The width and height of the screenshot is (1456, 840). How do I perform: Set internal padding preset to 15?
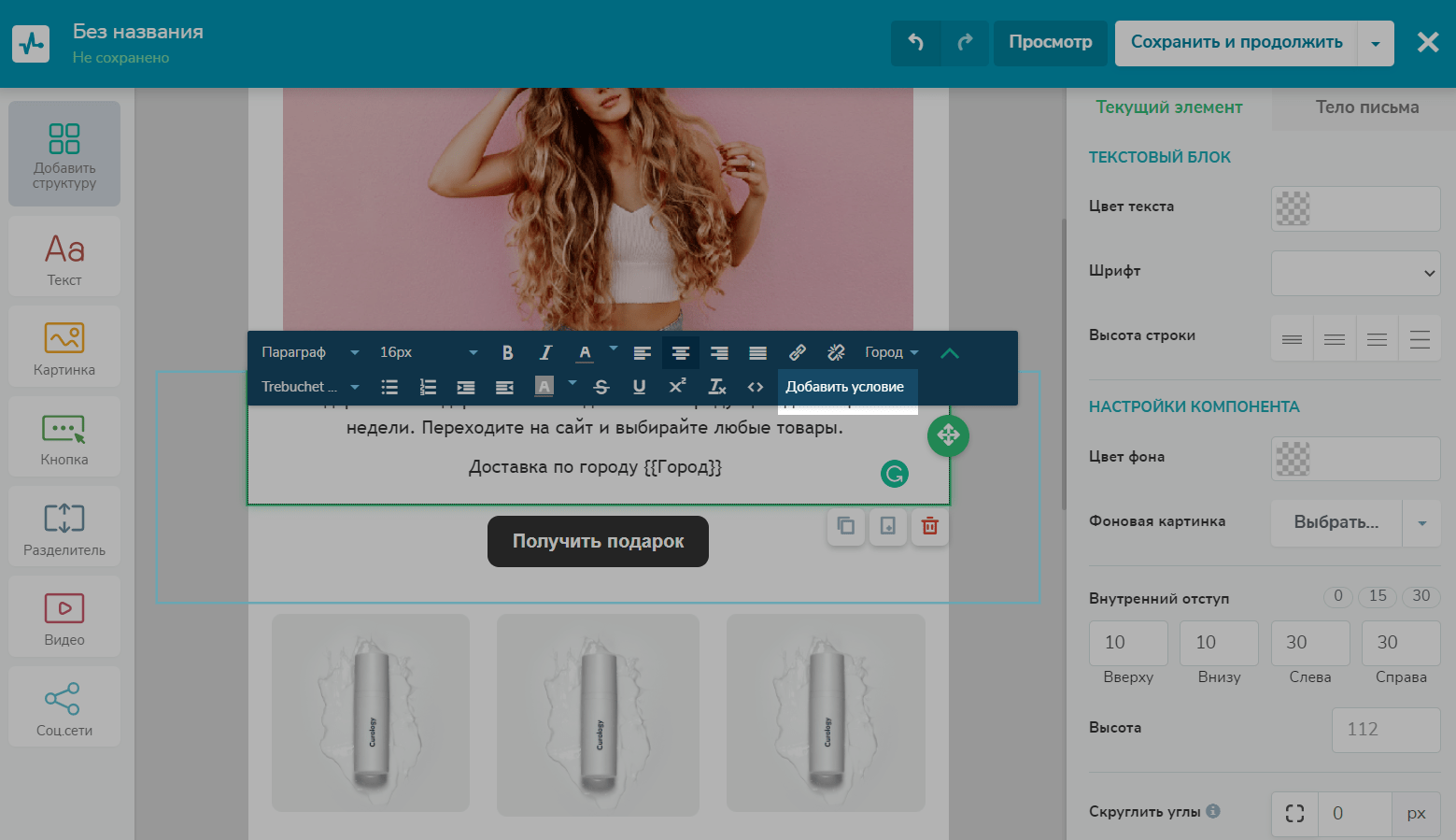point(1378,596)
